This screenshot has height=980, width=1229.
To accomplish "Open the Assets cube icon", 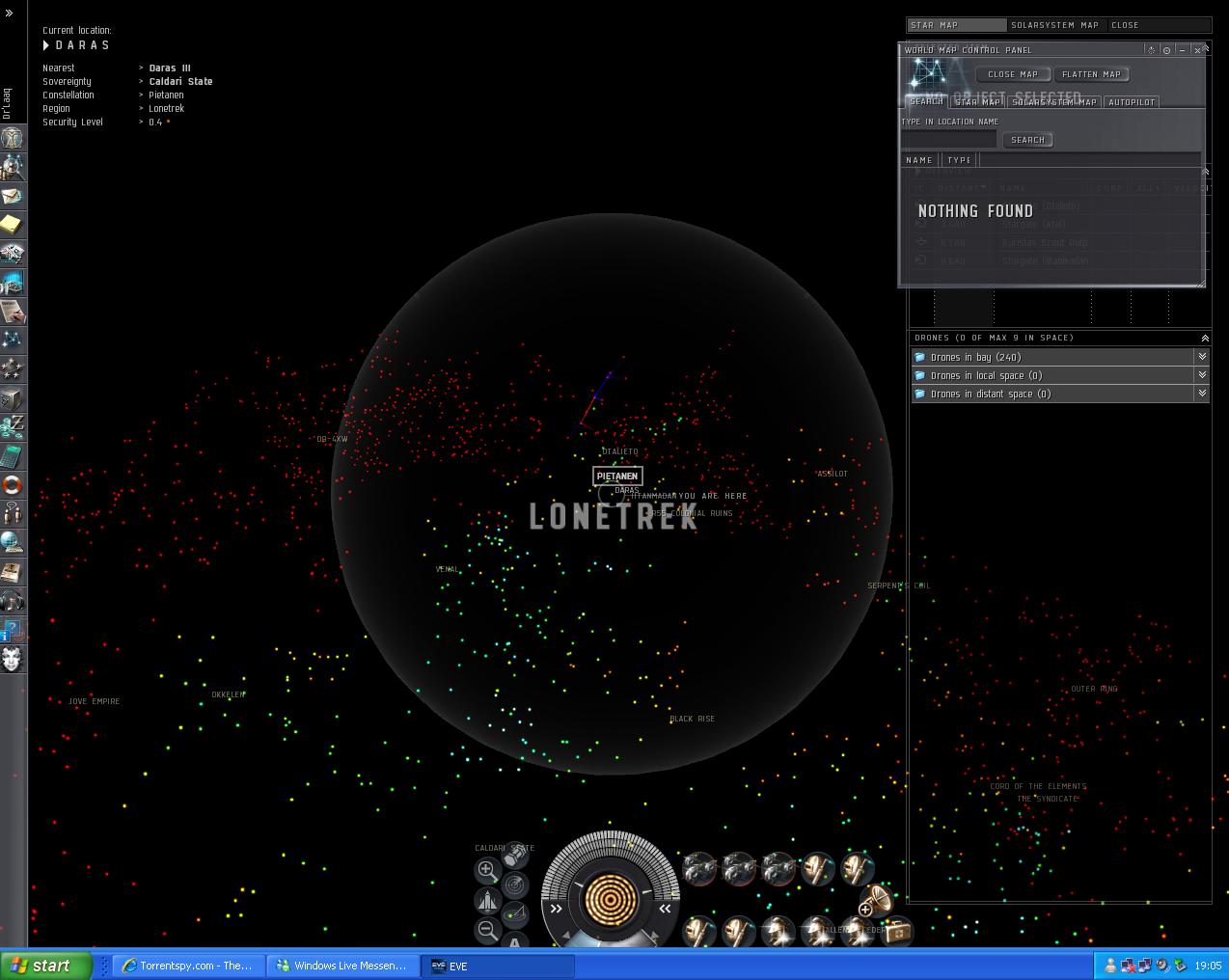I will [x=12, y=397].
